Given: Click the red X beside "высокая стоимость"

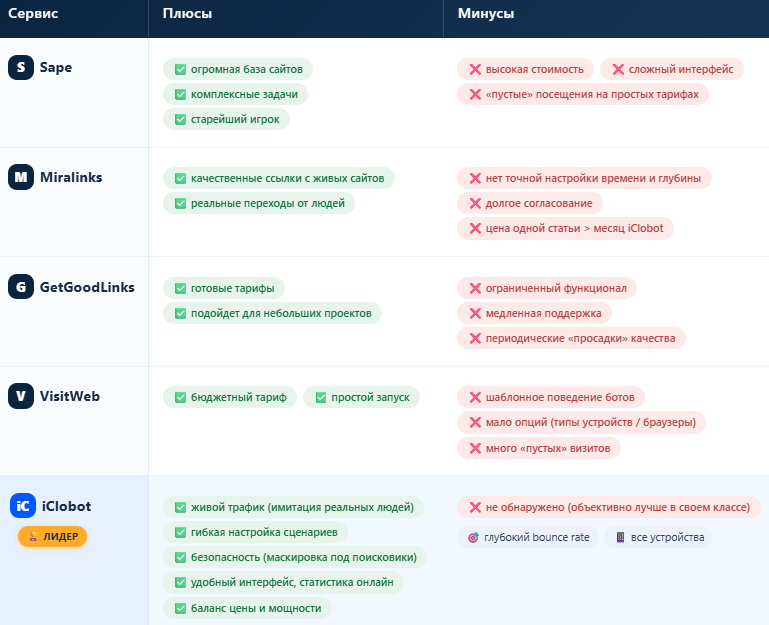Looking at the screenshot, I should [x=473, y=69].
